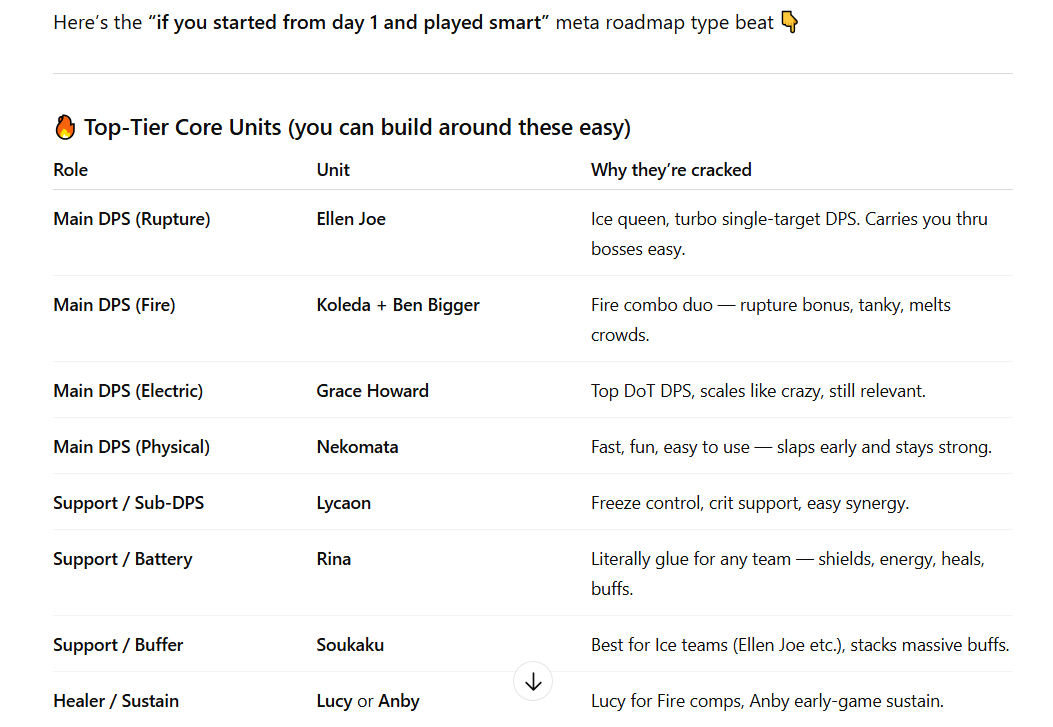Click the Support / Battery role cell
This screenshot has height=727, width=1053.
(122, 559)
